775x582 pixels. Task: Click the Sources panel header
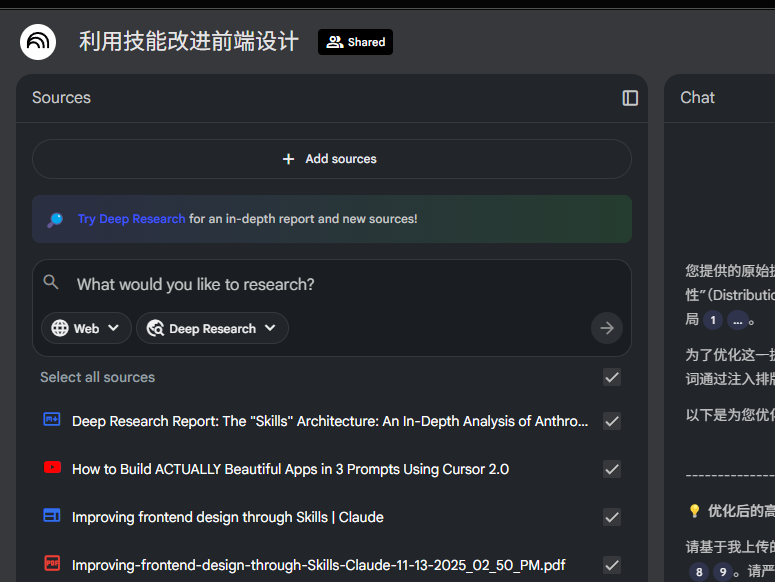click(61, 98)
